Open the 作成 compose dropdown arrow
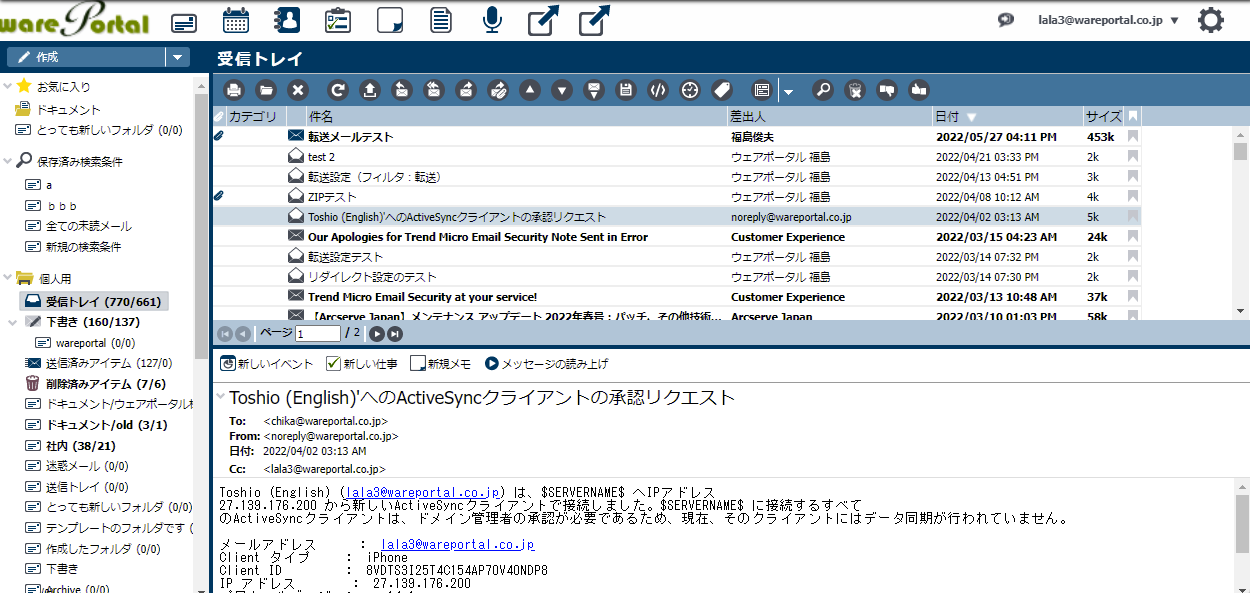This screenshot has height=593, width=1250. click(177, 57)
